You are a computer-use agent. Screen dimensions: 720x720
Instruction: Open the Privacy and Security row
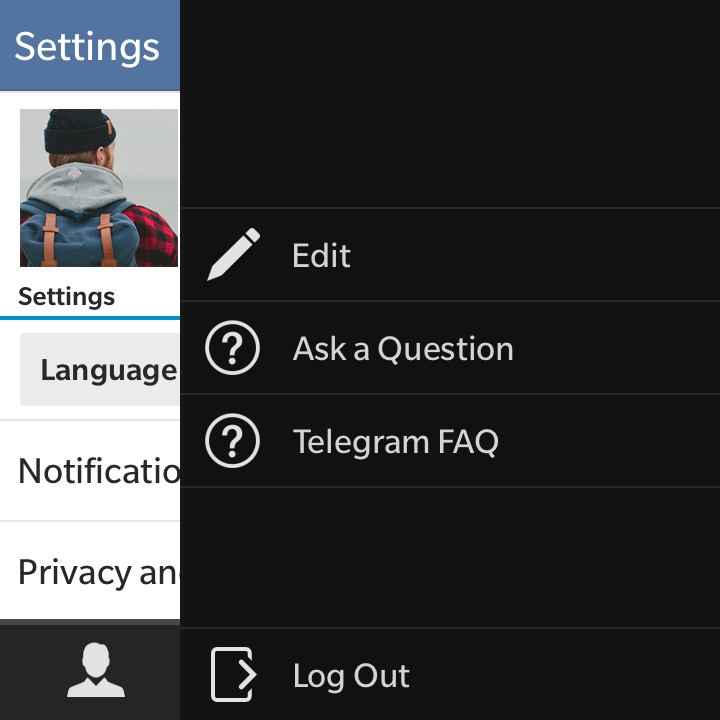tap(96, 572)
